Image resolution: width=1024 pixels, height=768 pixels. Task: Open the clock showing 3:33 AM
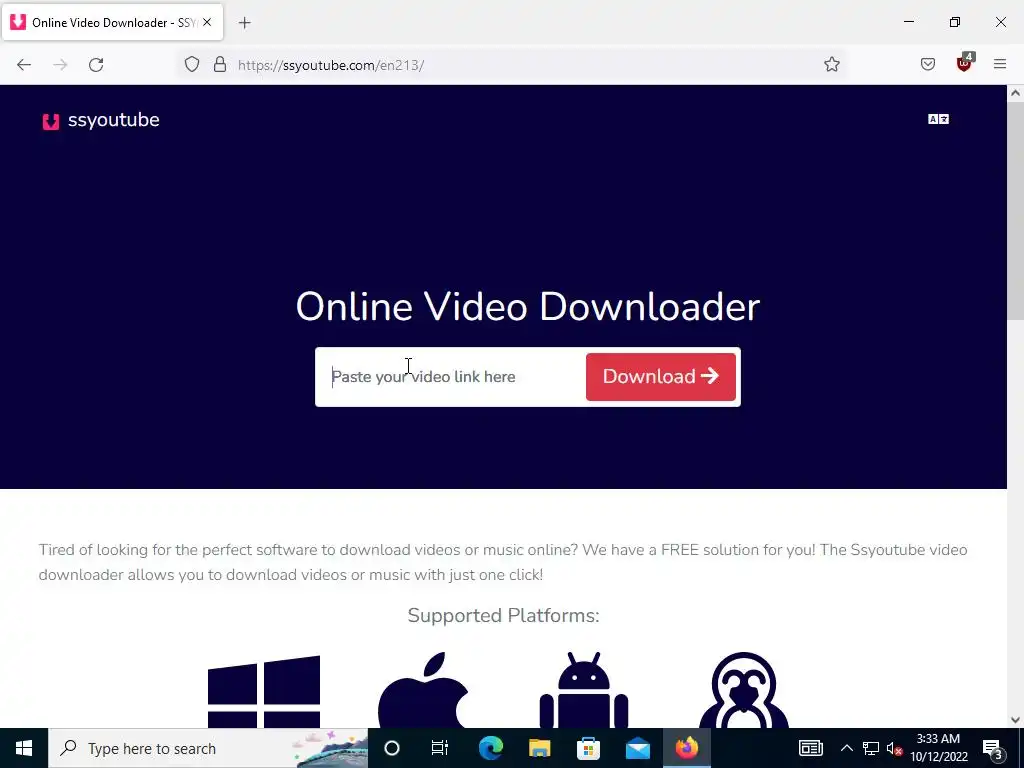(x=938, y=748)
